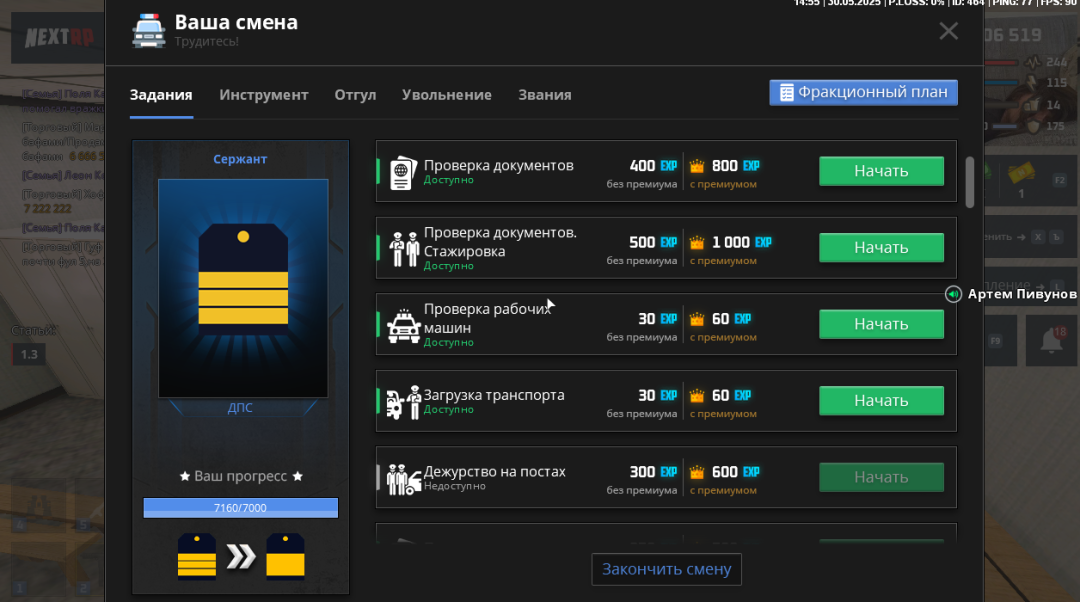
Task: View the Звания tab
Action: 545,95
